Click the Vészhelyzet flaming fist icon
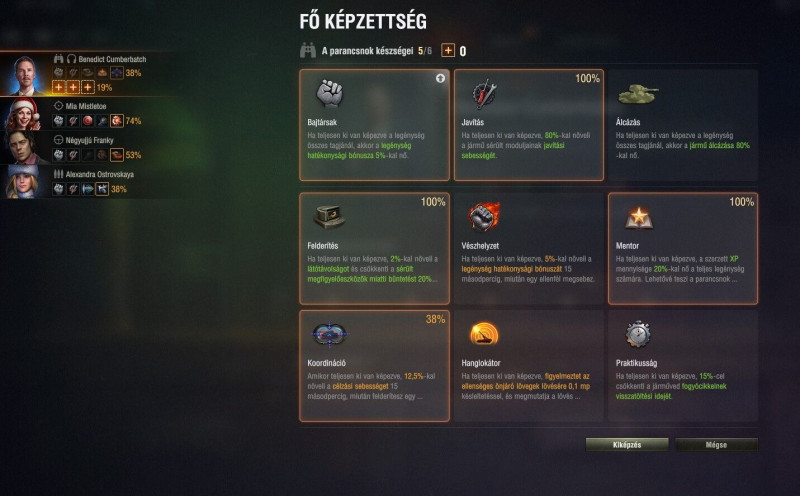The width and height of the screenshot is (800, 496). (x=484, y=217)
